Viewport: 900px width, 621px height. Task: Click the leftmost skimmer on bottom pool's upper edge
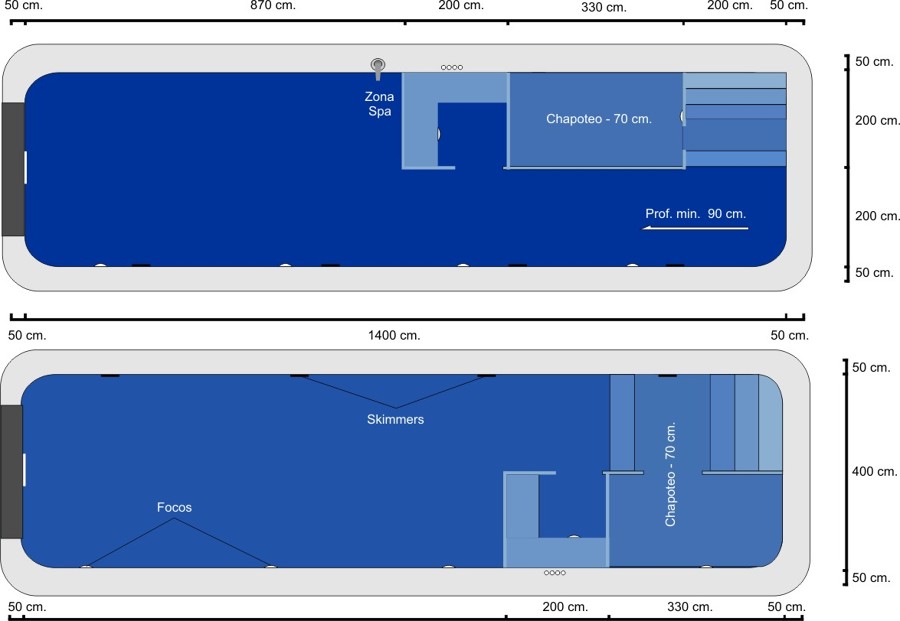(110, 375)
